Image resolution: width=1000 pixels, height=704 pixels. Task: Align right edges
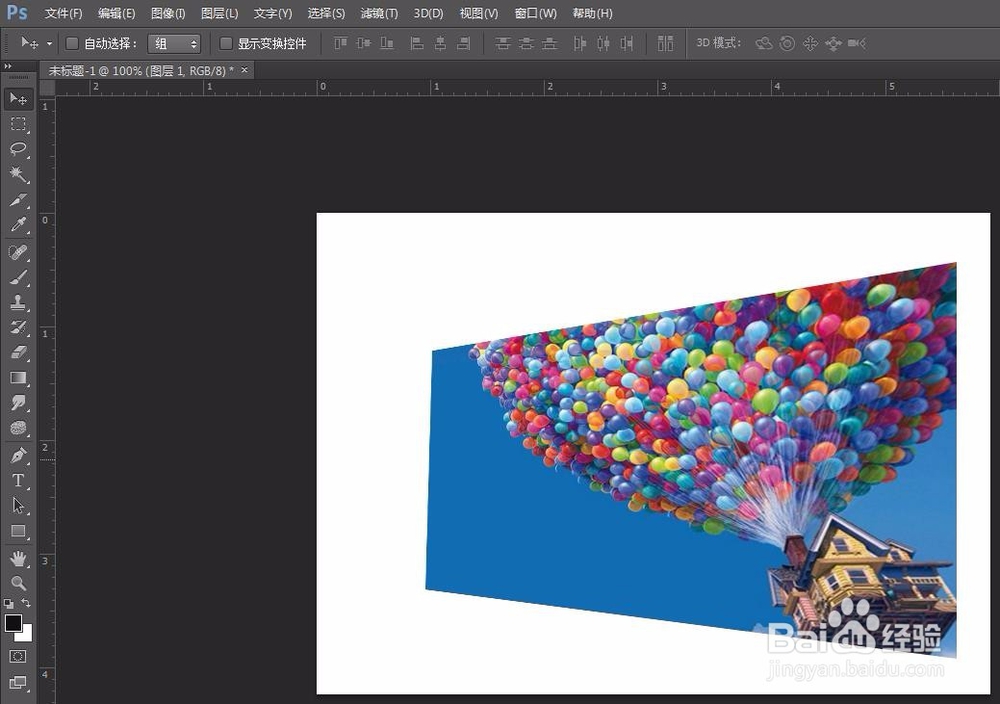click(464, 43)
